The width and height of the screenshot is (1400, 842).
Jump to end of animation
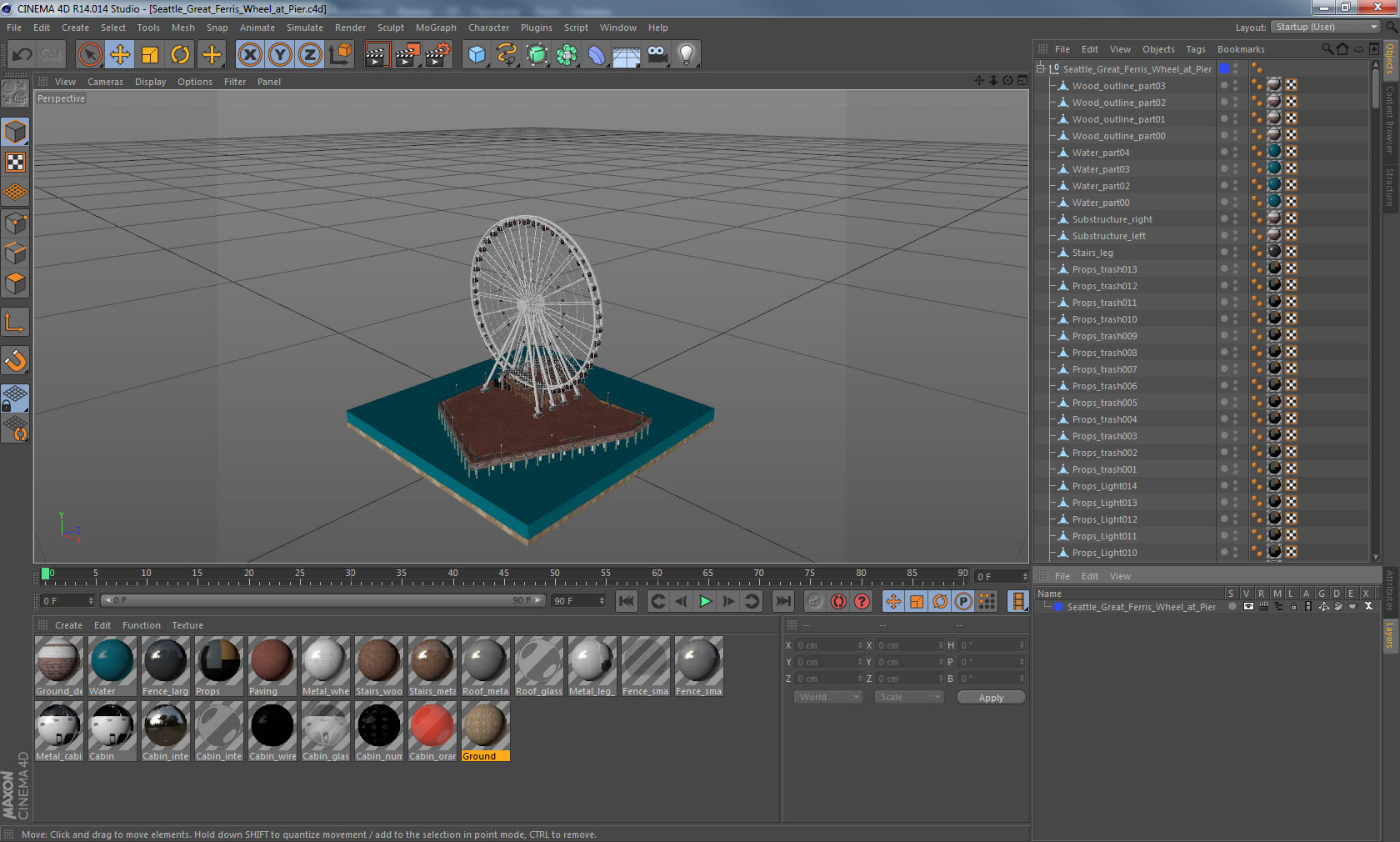tap(783, 601)
